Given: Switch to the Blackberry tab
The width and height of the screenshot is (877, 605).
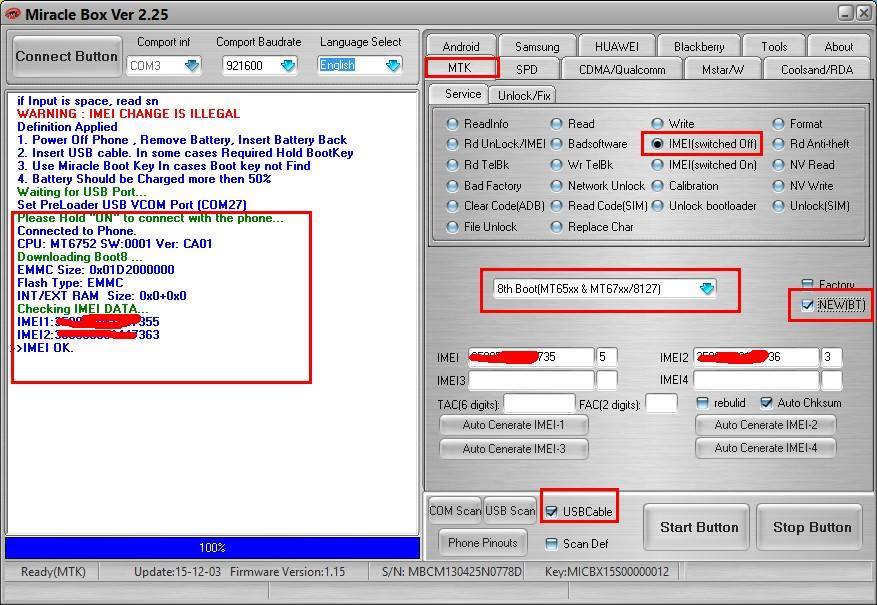Looking at the screenshot, I should point(699,46).
